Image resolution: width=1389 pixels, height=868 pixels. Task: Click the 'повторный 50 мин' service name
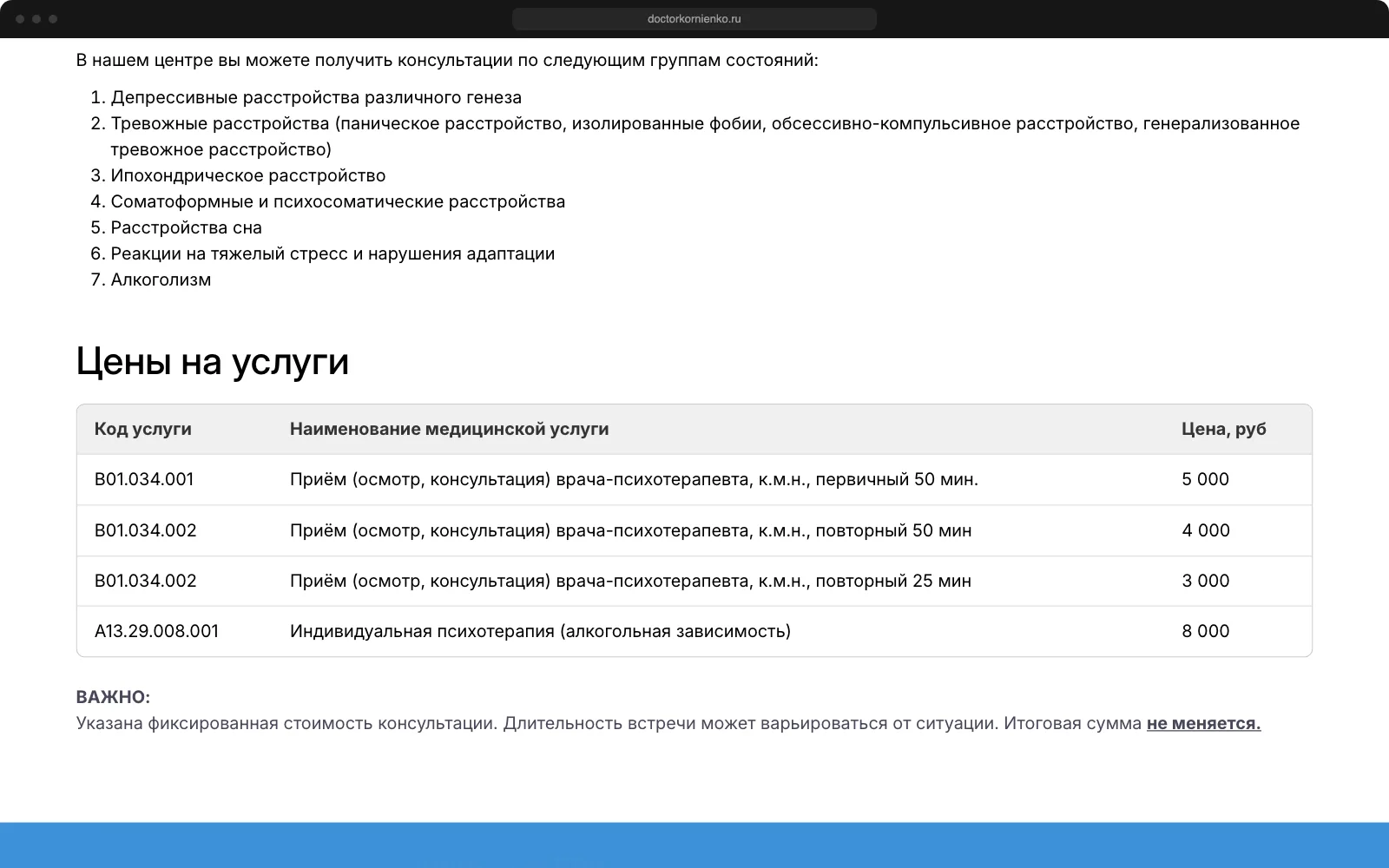pyautogui.click(x=631, y=530)
